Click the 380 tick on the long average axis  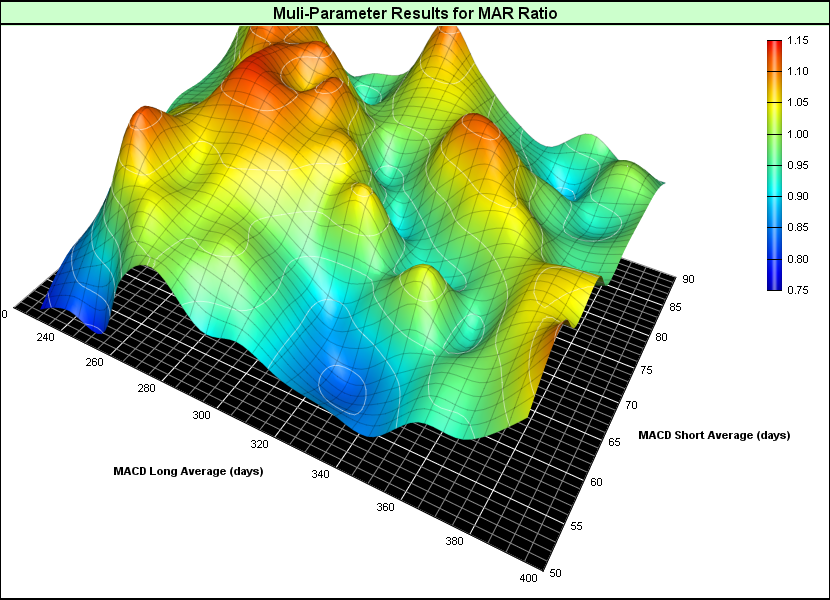click(454, 541)
